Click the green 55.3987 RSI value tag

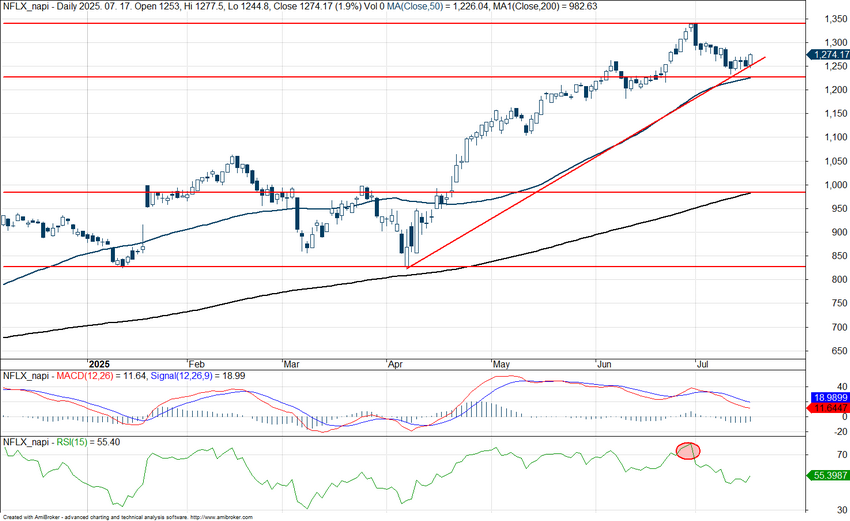coord(829,475)
